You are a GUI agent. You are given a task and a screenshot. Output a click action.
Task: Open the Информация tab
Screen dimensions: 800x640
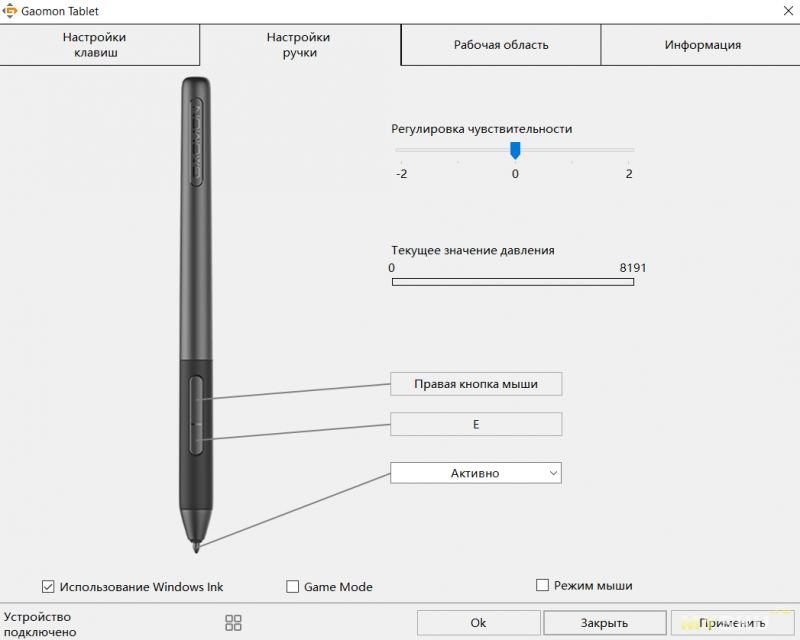(x=702, y=45)
